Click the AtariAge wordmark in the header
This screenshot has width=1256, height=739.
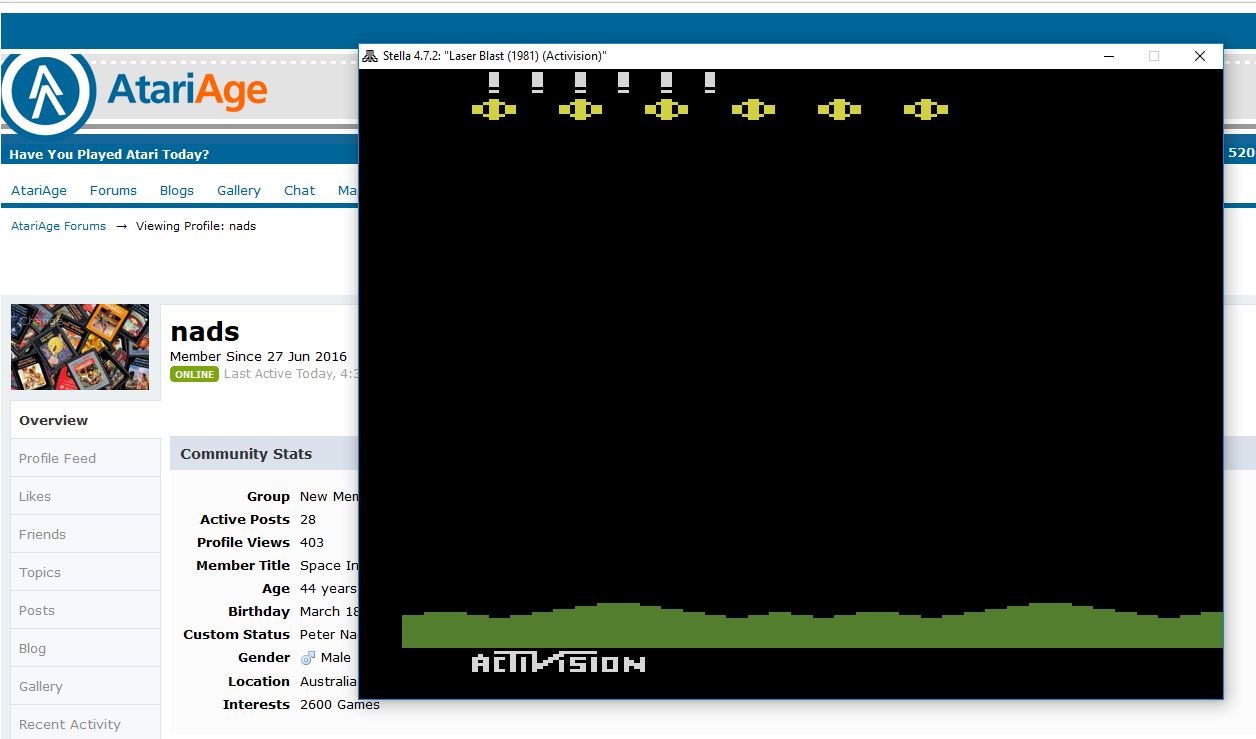pyautogui.click(x=187, y=91)
